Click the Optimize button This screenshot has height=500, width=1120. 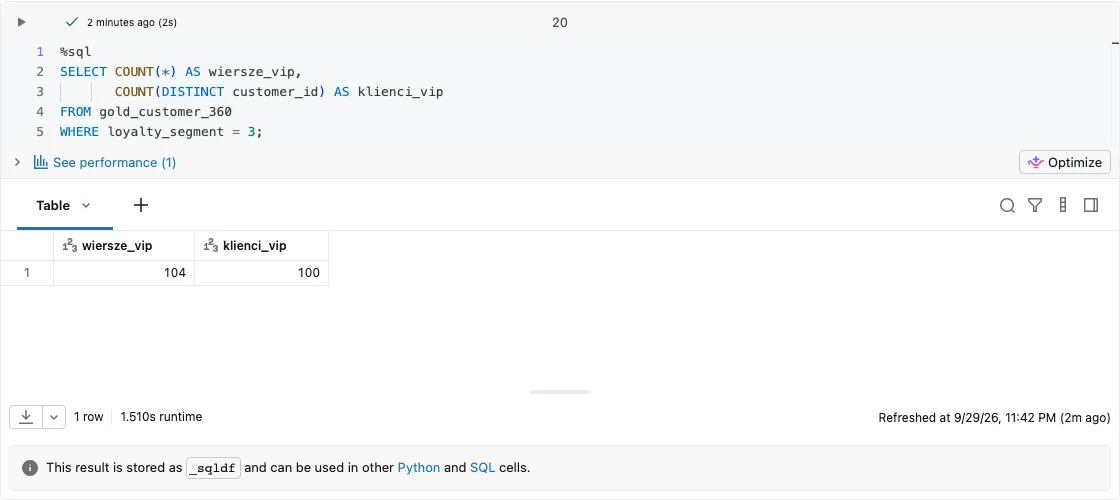tap(1064, 162)
